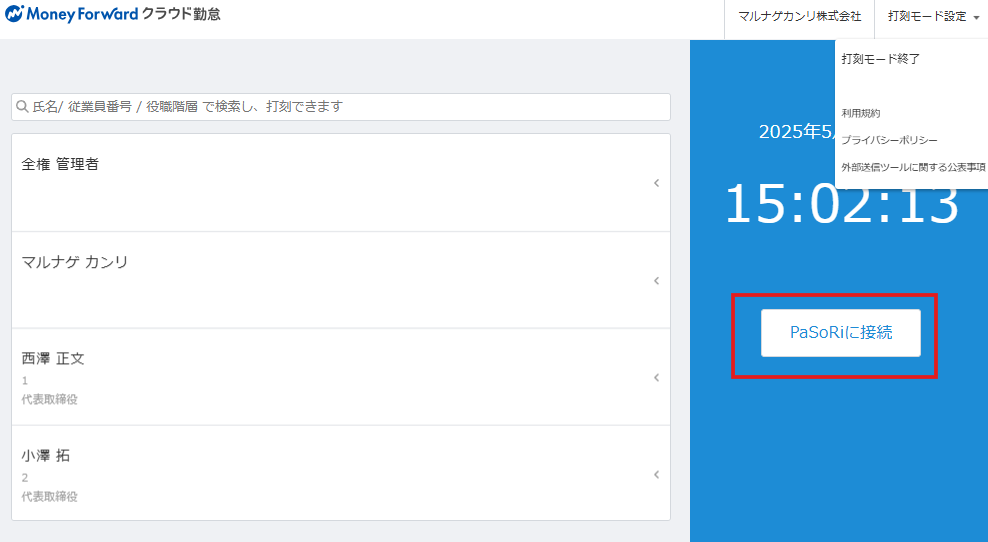
Task: Click the chevron on the マルナゲ カンリ row
Action: pyautogui.click(x=656, y=281)
